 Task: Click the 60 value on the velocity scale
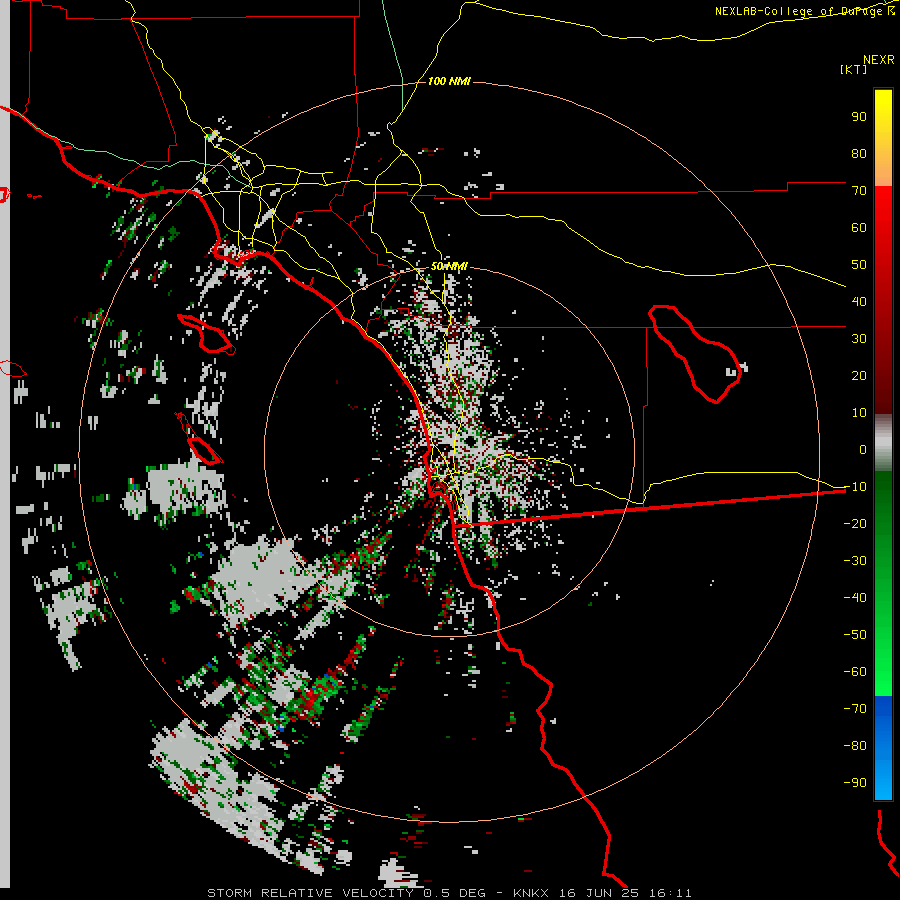[859, 227]
